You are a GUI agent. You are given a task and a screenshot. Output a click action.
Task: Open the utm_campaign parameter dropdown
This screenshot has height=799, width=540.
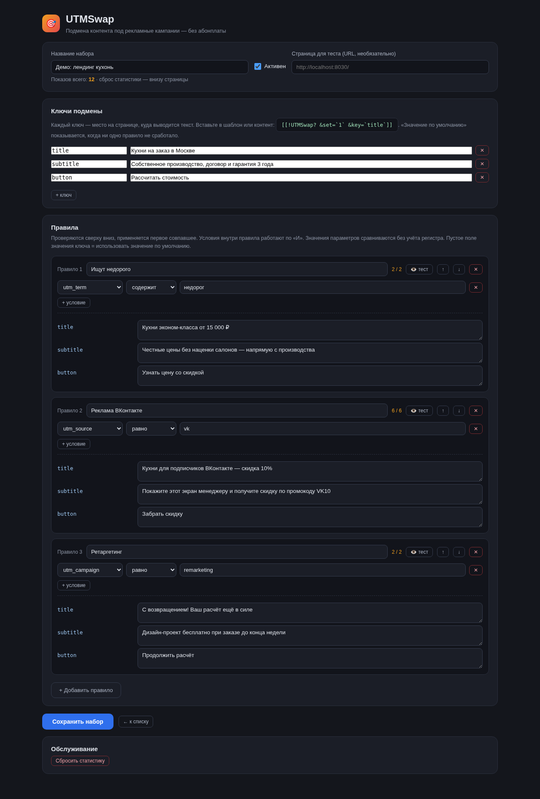[x=90, y=570]
